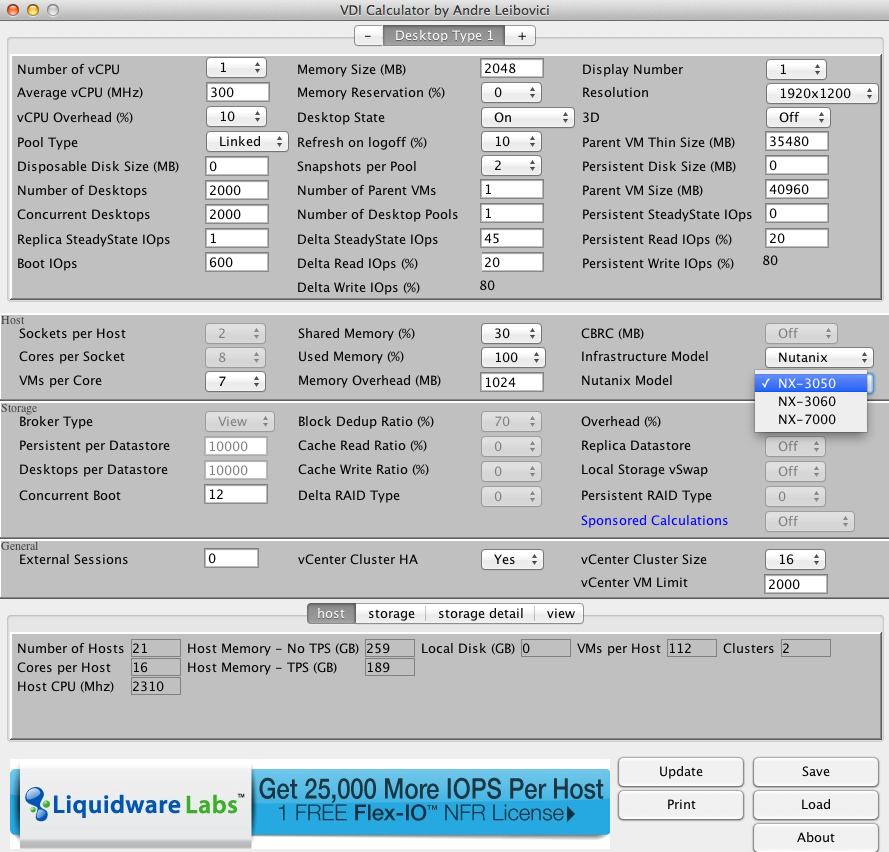This screenshot has width=889, height=852.
Task: Click the Parent VM Thin Size field
Action: pos(797,141)
